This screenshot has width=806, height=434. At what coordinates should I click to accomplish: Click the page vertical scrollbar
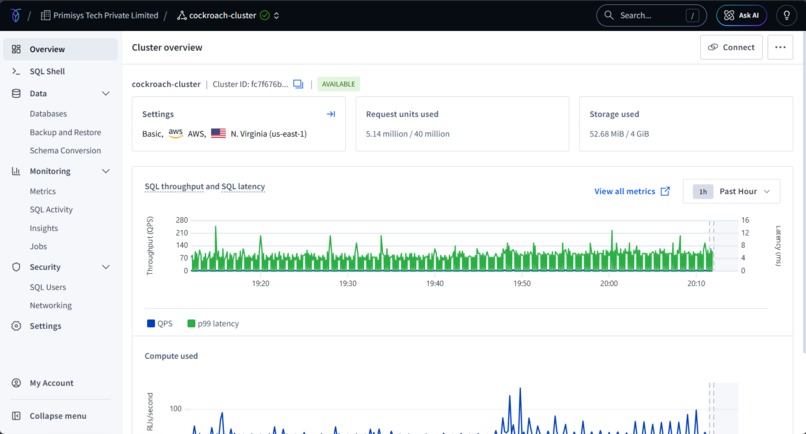point(803,193)
